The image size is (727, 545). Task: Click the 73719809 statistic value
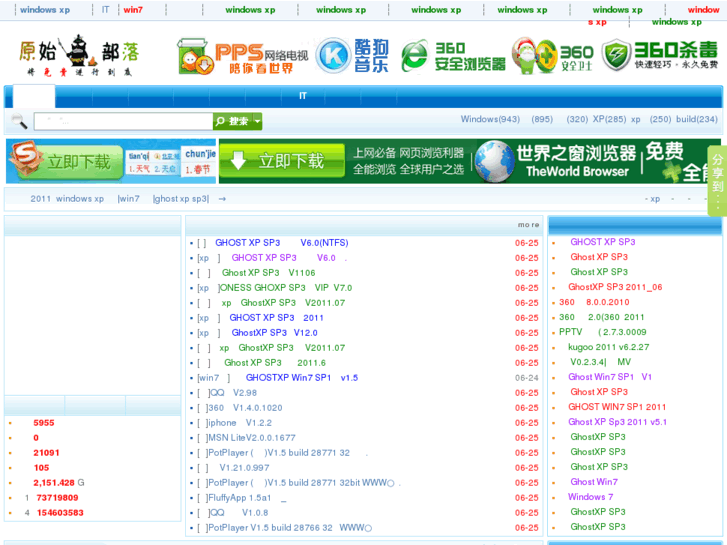[x=57, y=498]
